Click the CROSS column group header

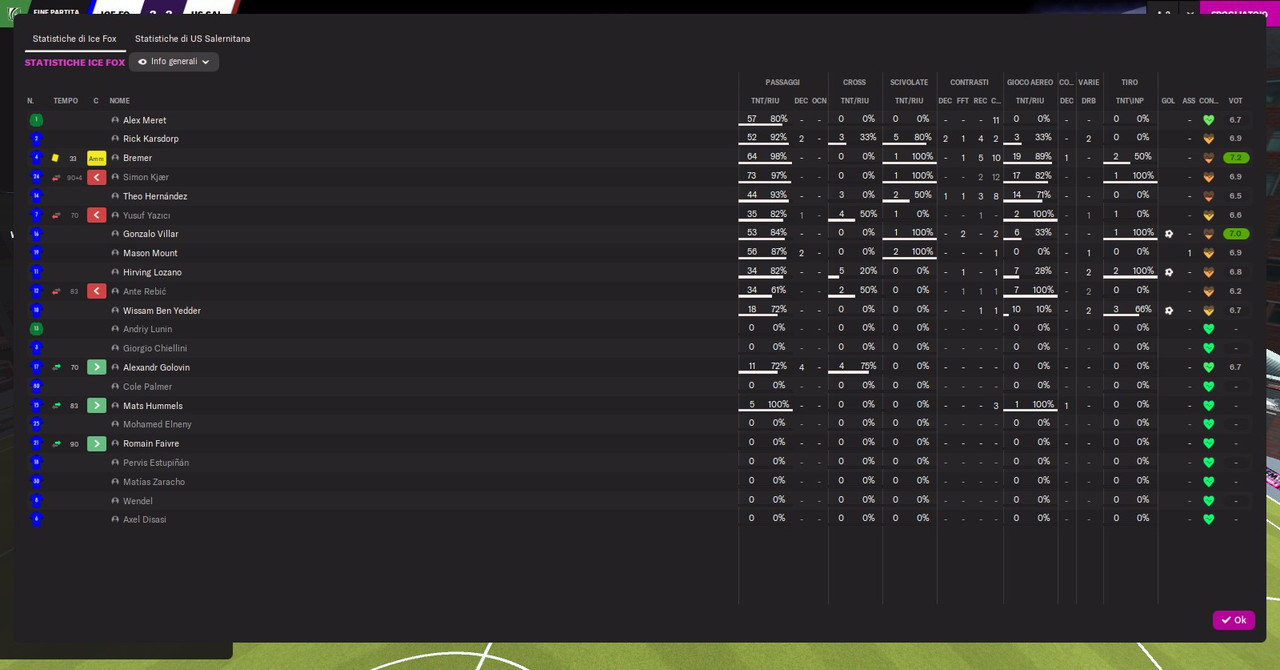pyautogui.click(x=855, y=82)
